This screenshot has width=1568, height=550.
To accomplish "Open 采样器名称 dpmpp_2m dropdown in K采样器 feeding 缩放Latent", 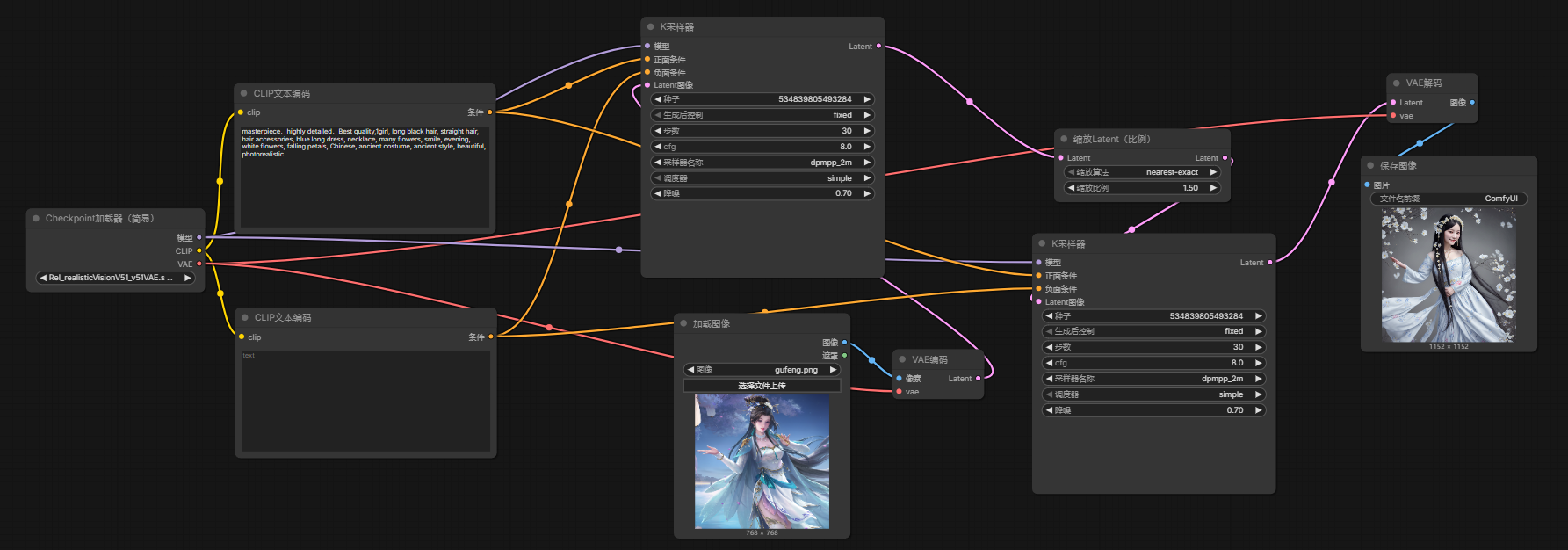I will pos(762,163).
